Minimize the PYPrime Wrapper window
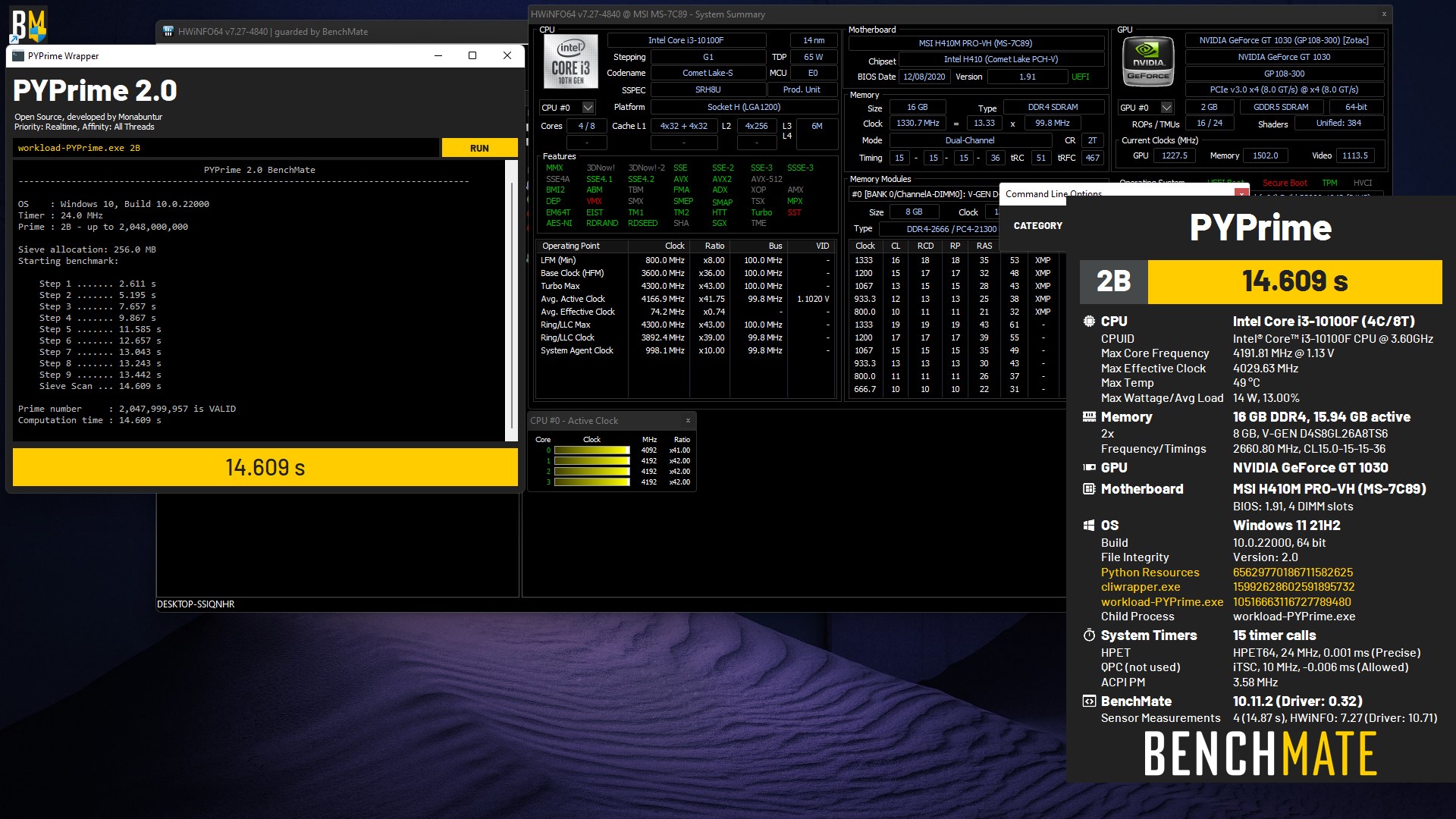 coord(438,55)
